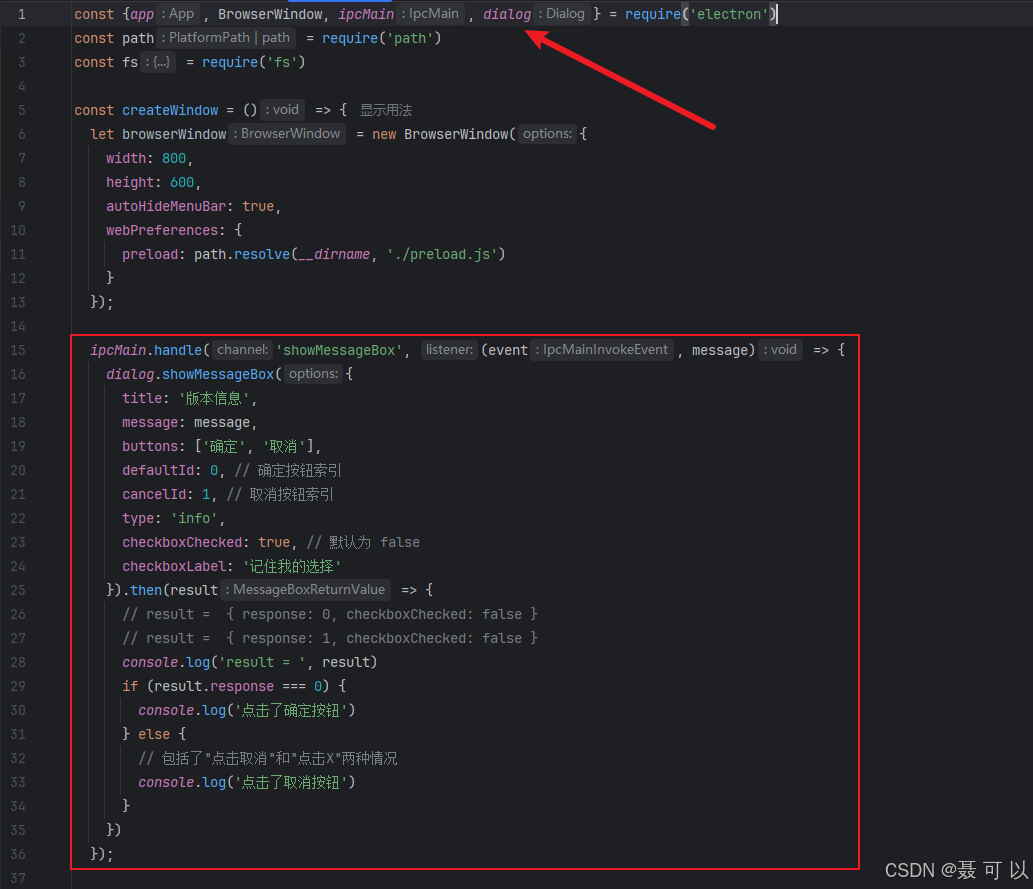Image resolution: width=1033 pixels, height=889 pixels.
Task: Click line number 25 in the gutter
Action: (x=18, y=590)
